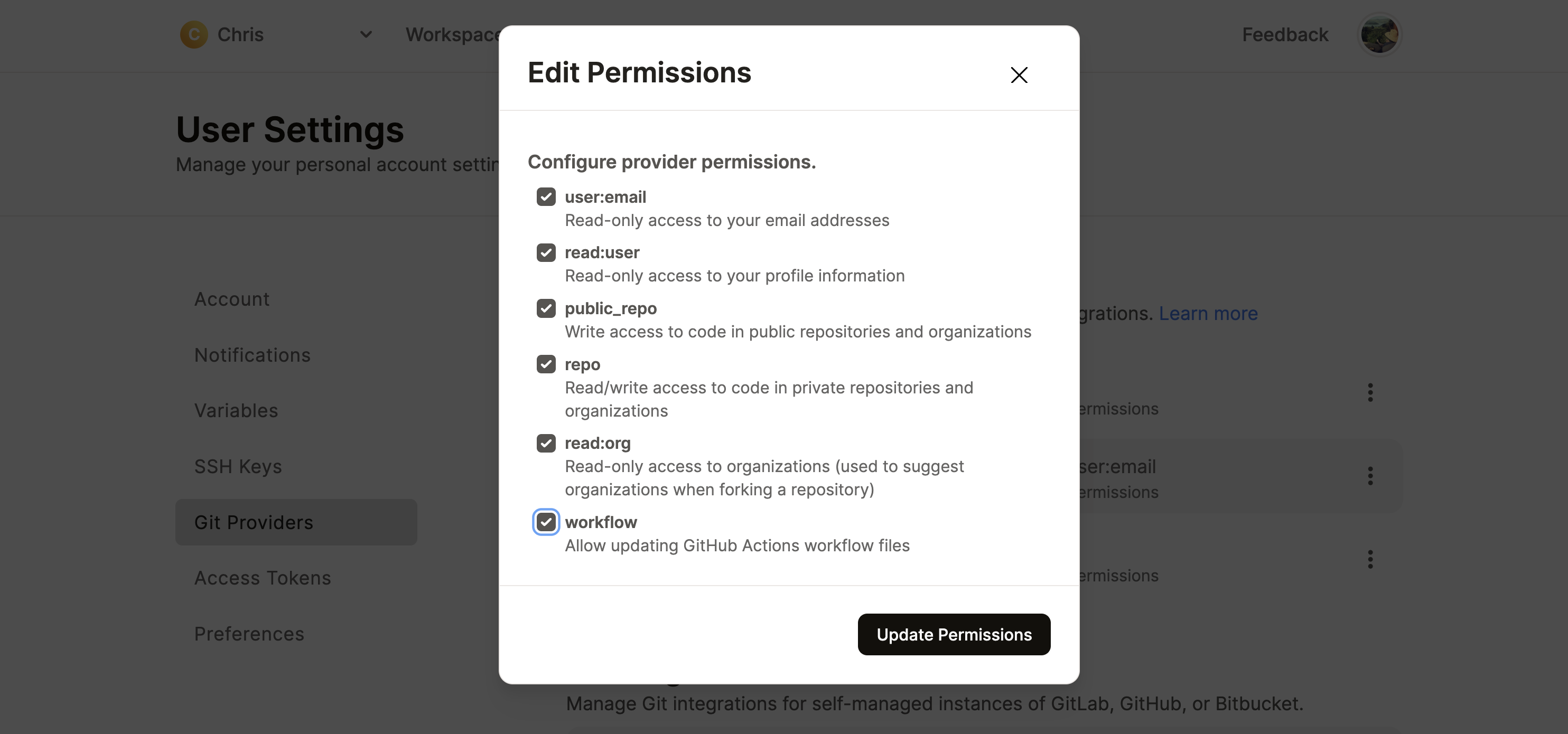This screenshot has height=734, width=1568.
Task: Open the Learn more link
Action: coord(1208,313)
